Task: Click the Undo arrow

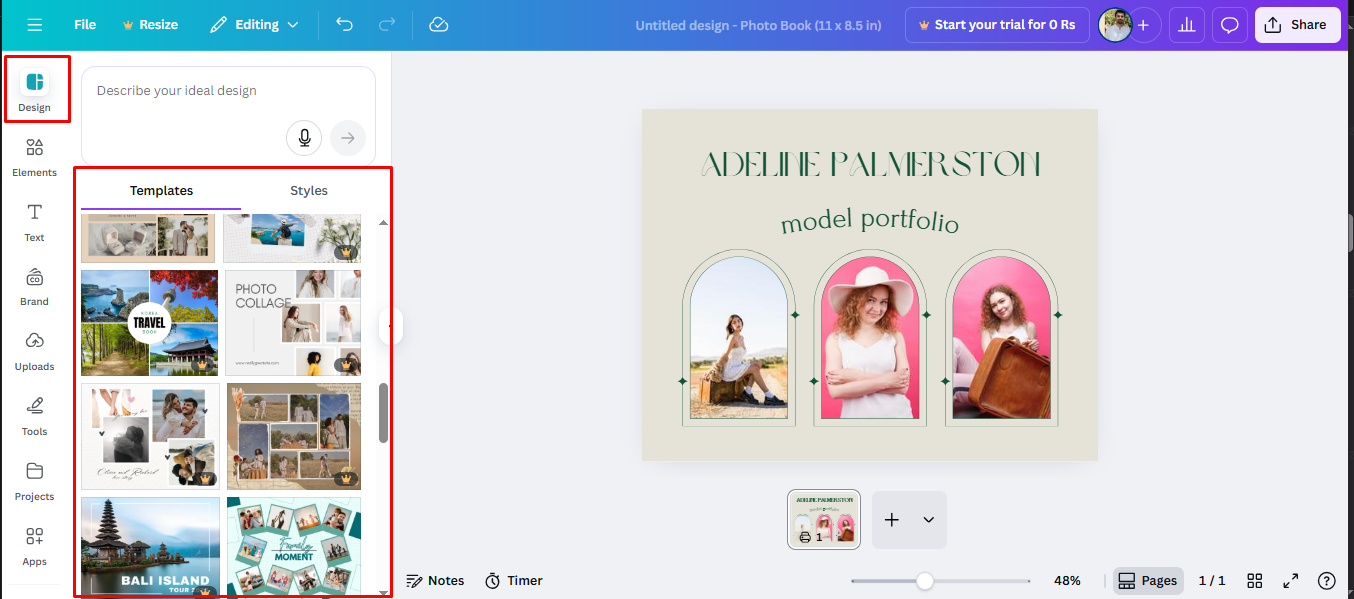Action: 345,24
